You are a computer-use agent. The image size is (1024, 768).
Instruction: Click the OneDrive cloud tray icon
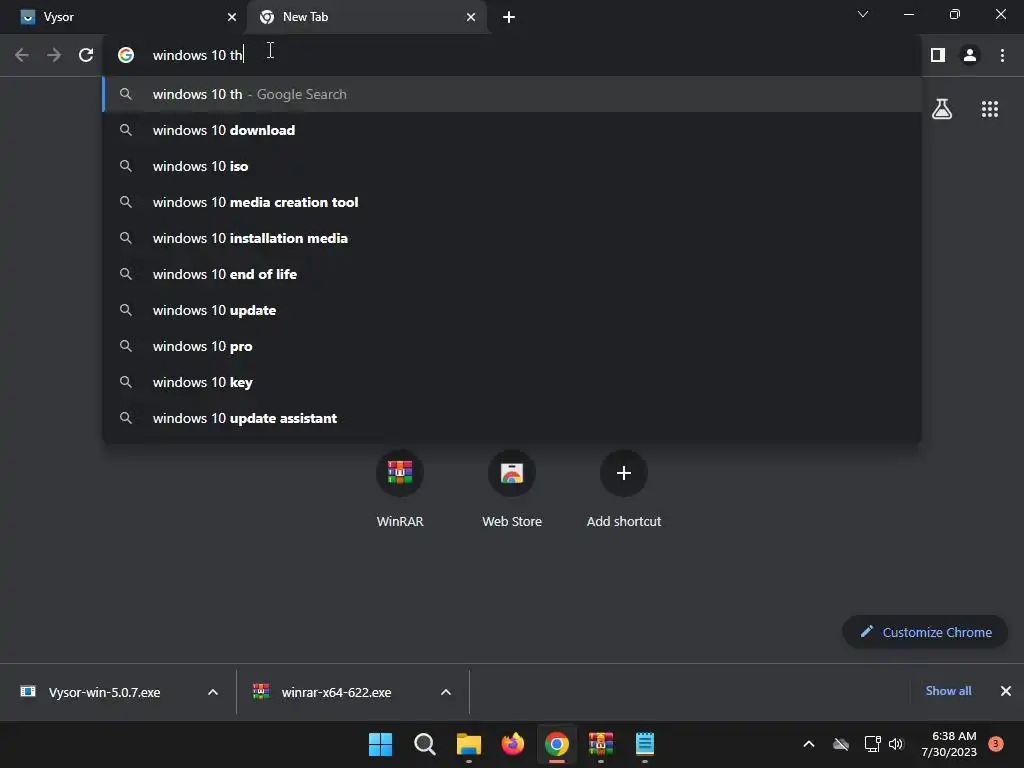click(841, 744)
